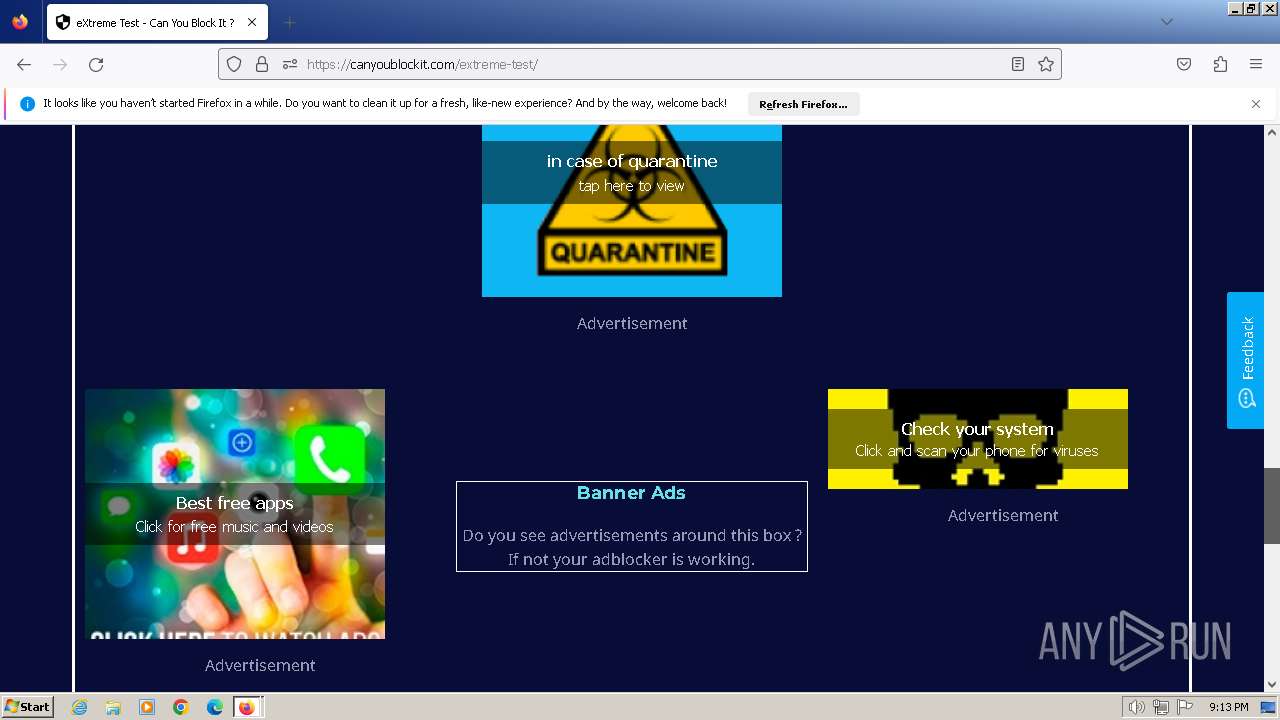Click Advertisement label under quarantine ad
Image resolution: width=1280 pixels, height=720 pixels.
tap(632, 323)
